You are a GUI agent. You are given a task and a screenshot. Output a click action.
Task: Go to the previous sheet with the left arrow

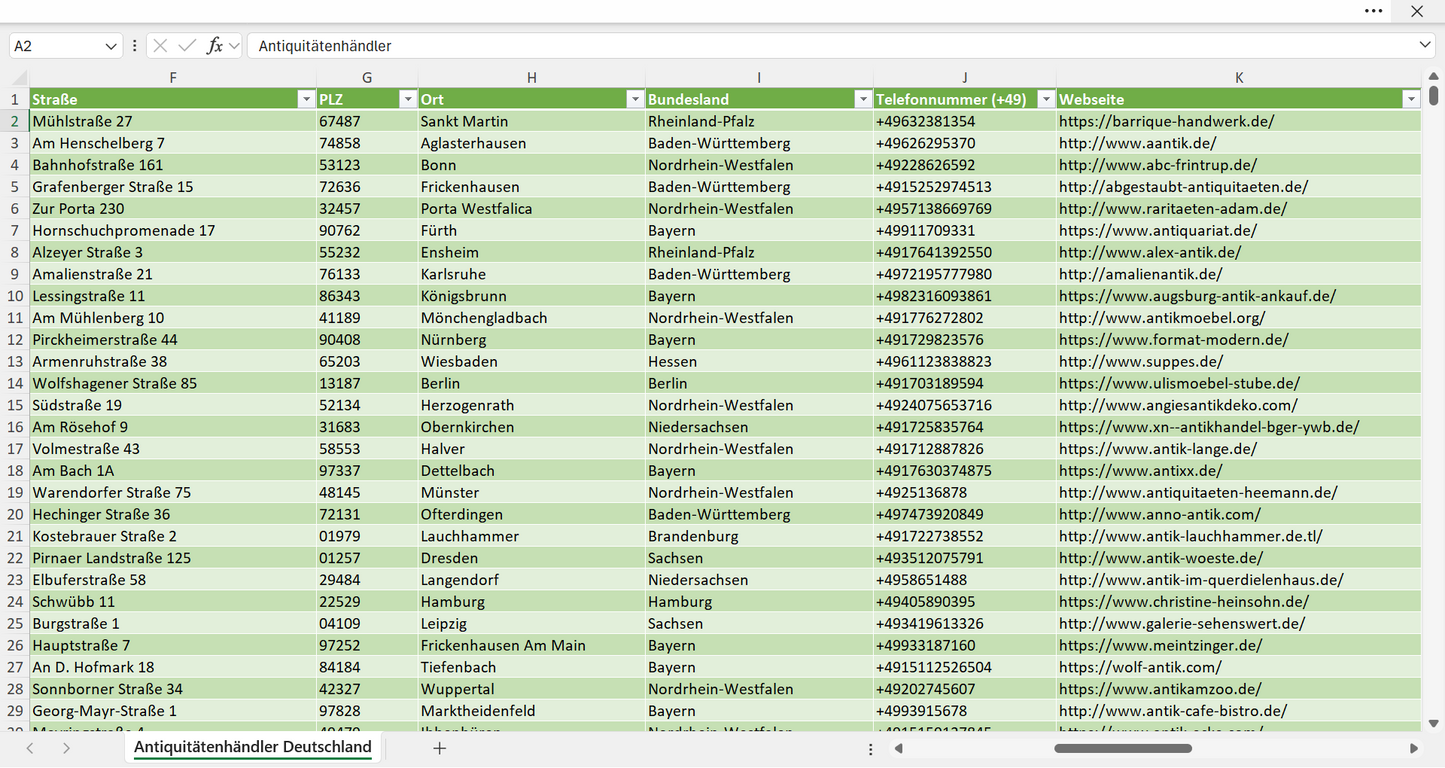coord(30,748)
